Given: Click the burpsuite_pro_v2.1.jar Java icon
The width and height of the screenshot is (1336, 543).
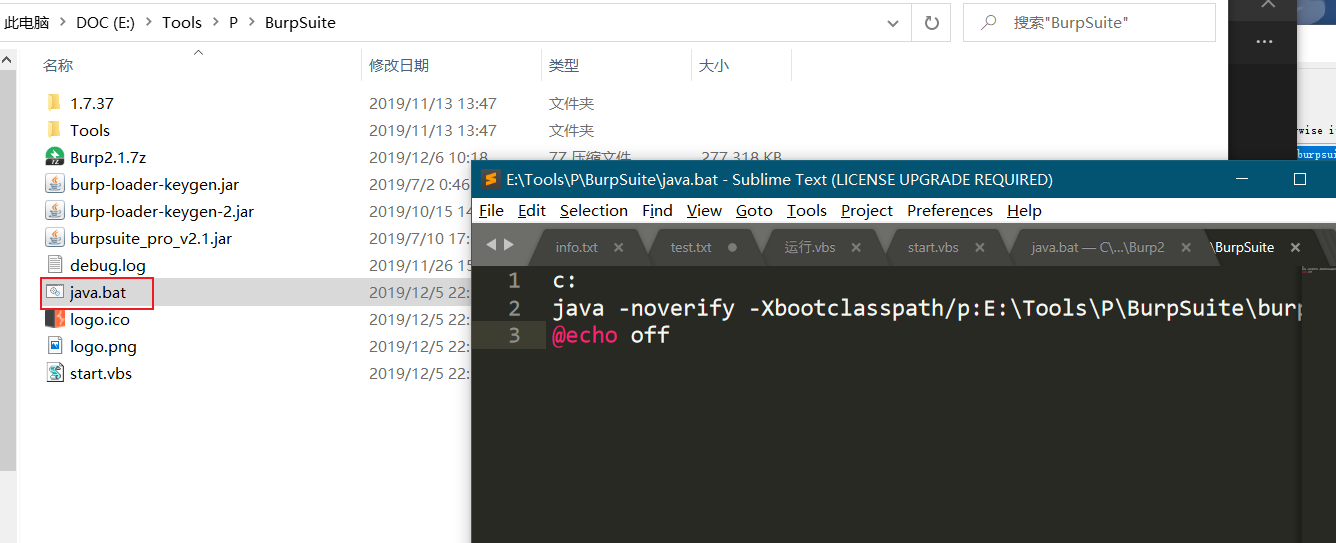Looking at the screenshot, I should 54,238.
